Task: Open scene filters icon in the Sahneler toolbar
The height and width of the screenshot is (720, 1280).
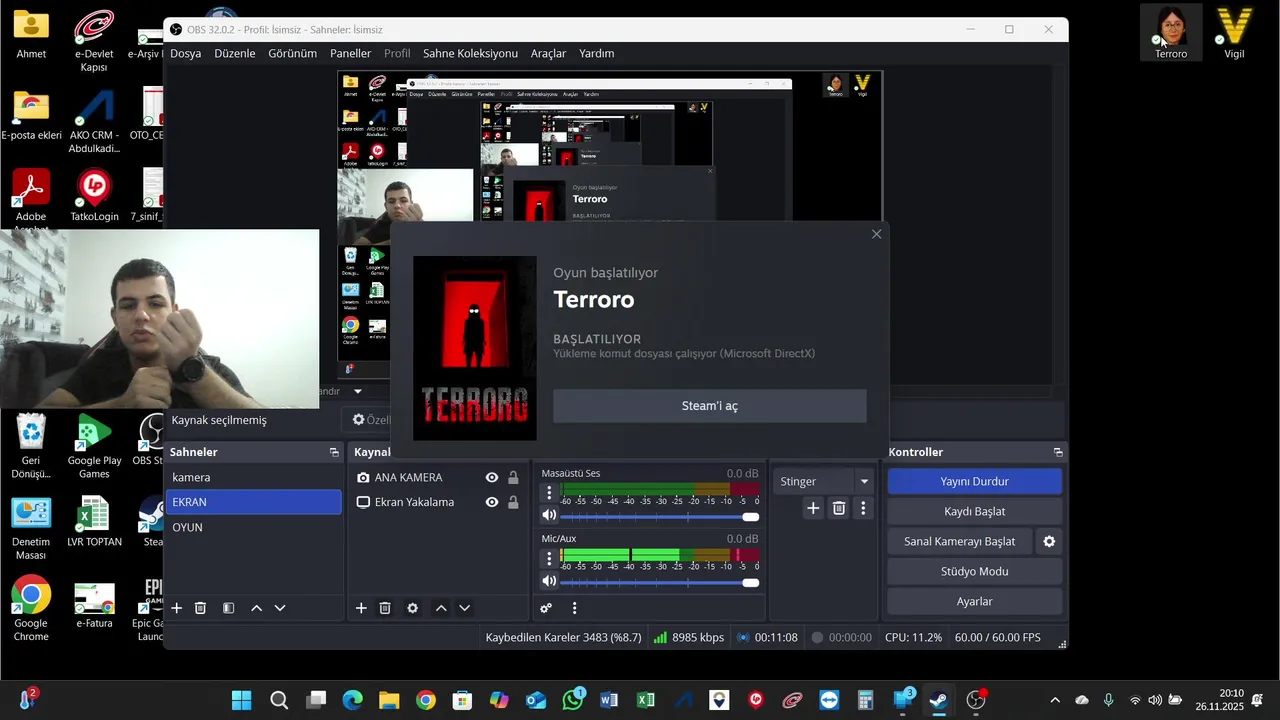Action: coord(228,608)
